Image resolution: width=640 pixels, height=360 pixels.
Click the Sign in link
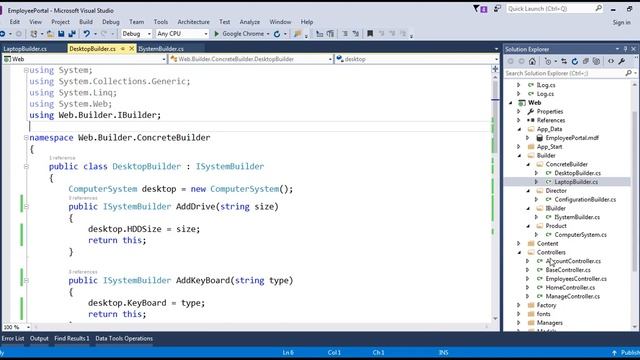tap(621, 22)
